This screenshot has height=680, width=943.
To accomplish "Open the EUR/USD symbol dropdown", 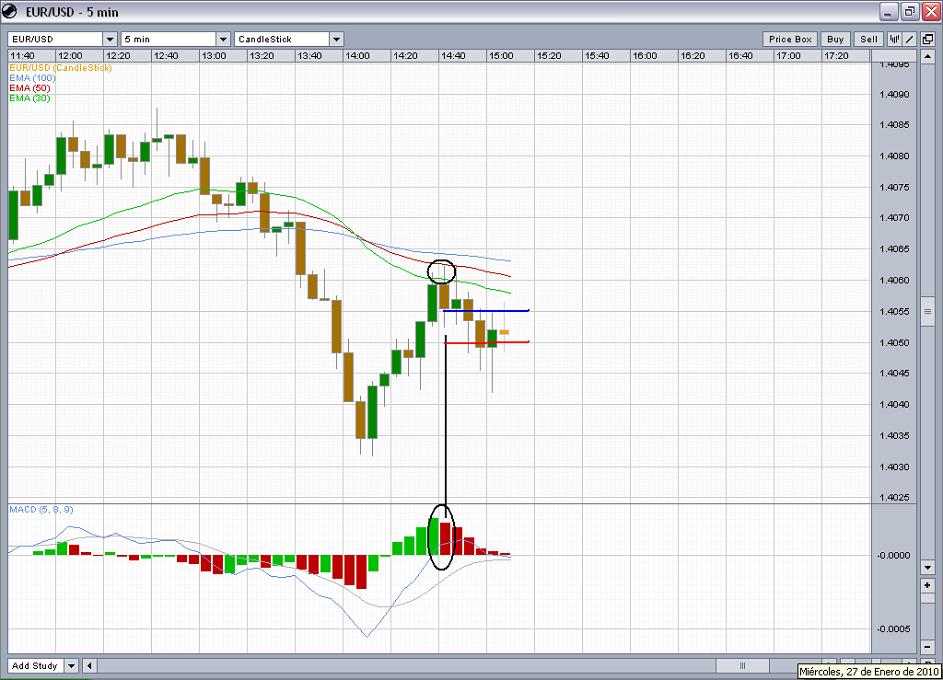I will [110, 39].
